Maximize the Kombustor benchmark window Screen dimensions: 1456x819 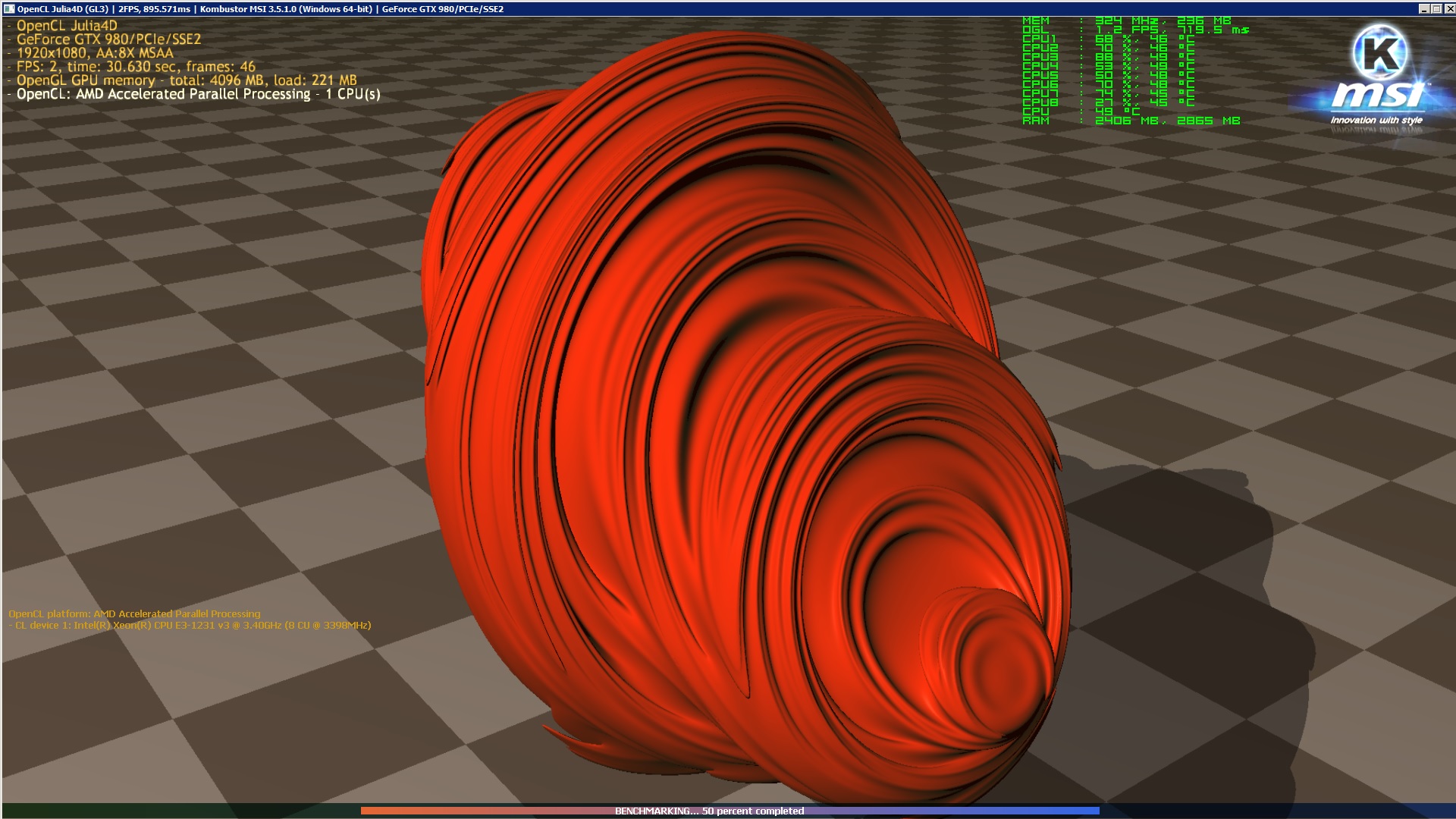click(1436, 9)
